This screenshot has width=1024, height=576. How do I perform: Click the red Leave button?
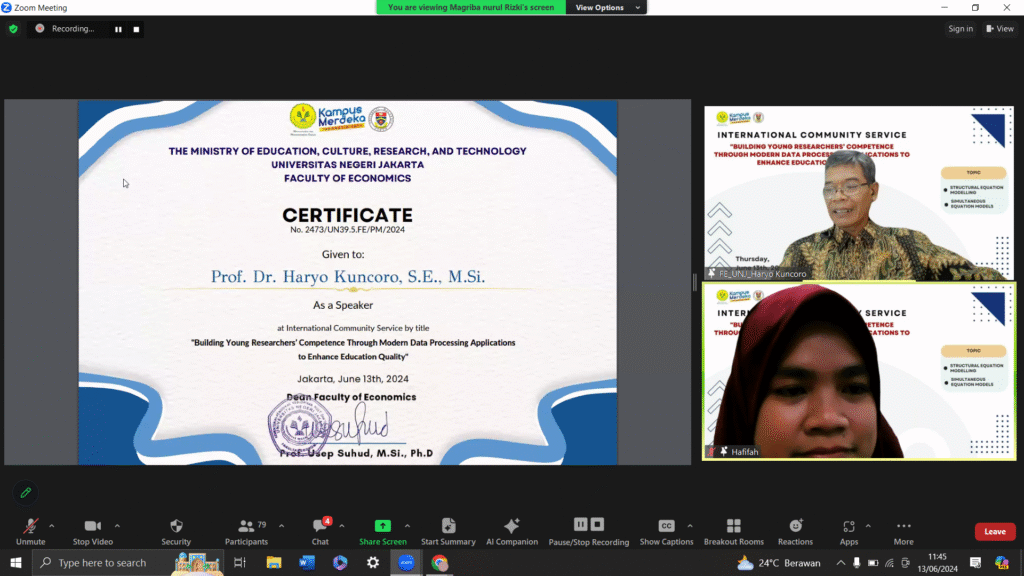point(994,532)
